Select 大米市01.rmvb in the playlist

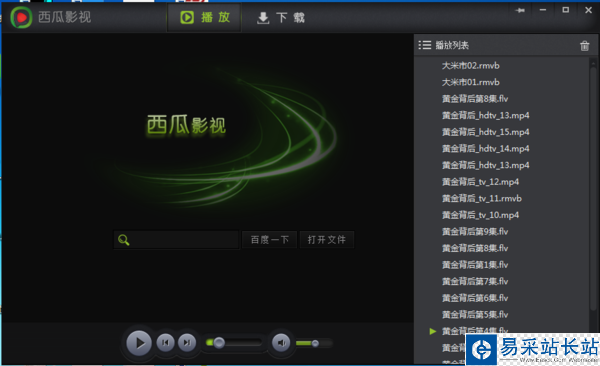pos(471,82)
